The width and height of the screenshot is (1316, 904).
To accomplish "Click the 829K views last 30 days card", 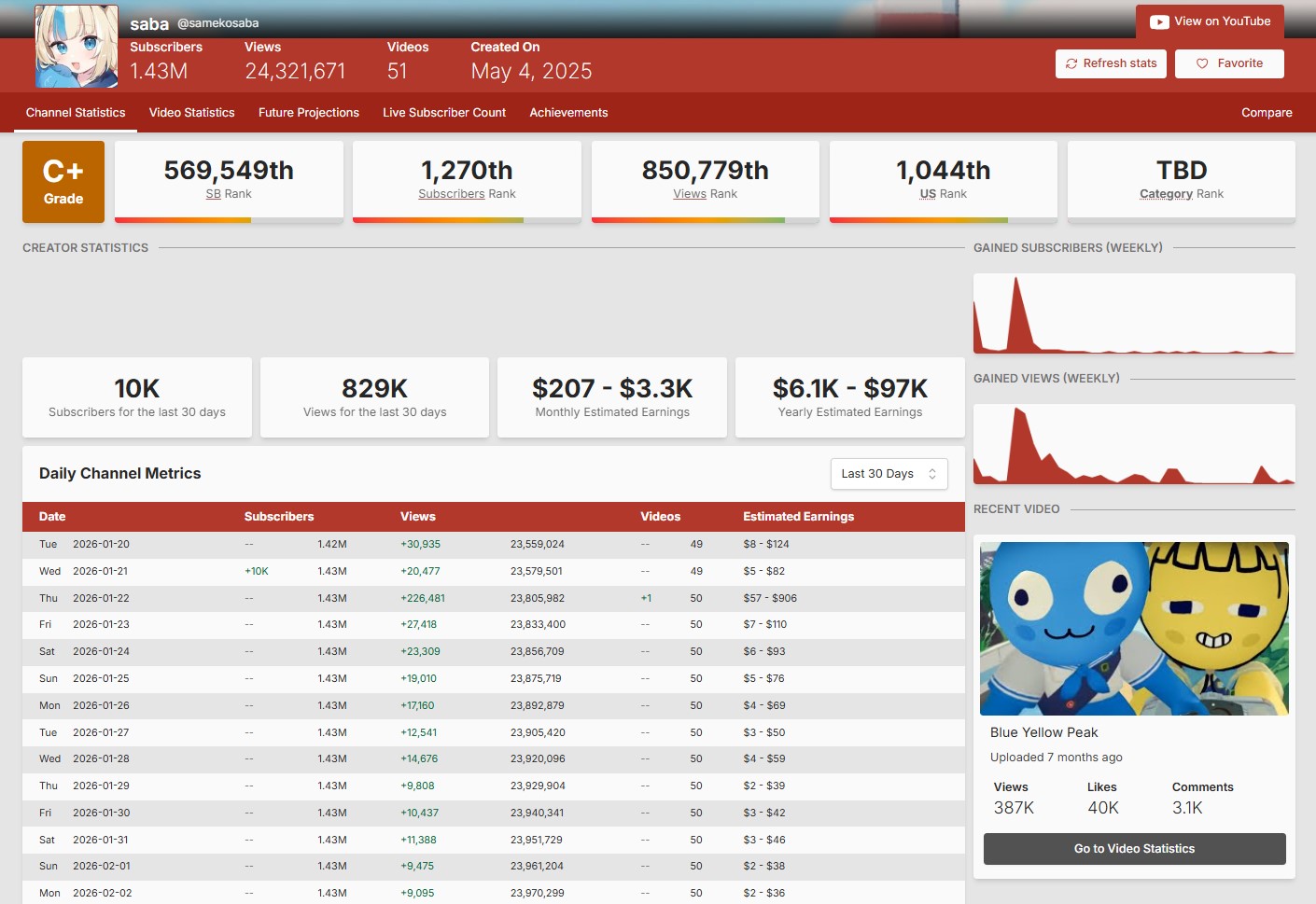I will point(374,397).
